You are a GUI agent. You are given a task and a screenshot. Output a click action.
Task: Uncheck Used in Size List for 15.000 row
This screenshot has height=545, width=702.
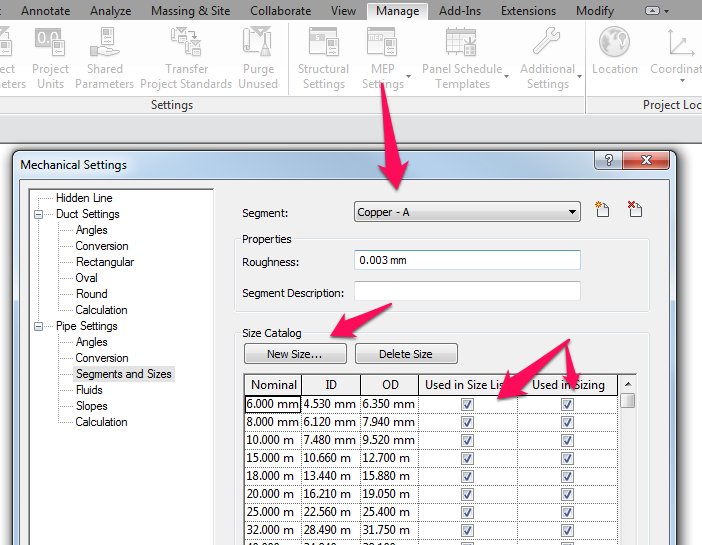(x=467, y=459)
